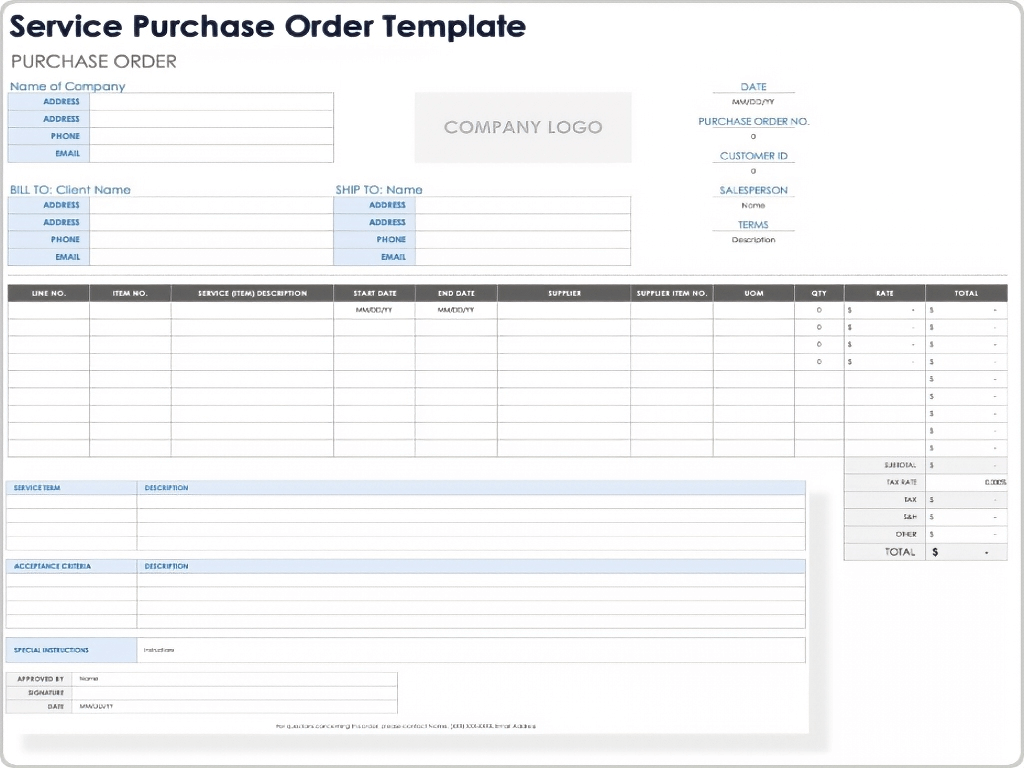
Task: Click the Tax Rate percentage cell
Action: point(966,482)
